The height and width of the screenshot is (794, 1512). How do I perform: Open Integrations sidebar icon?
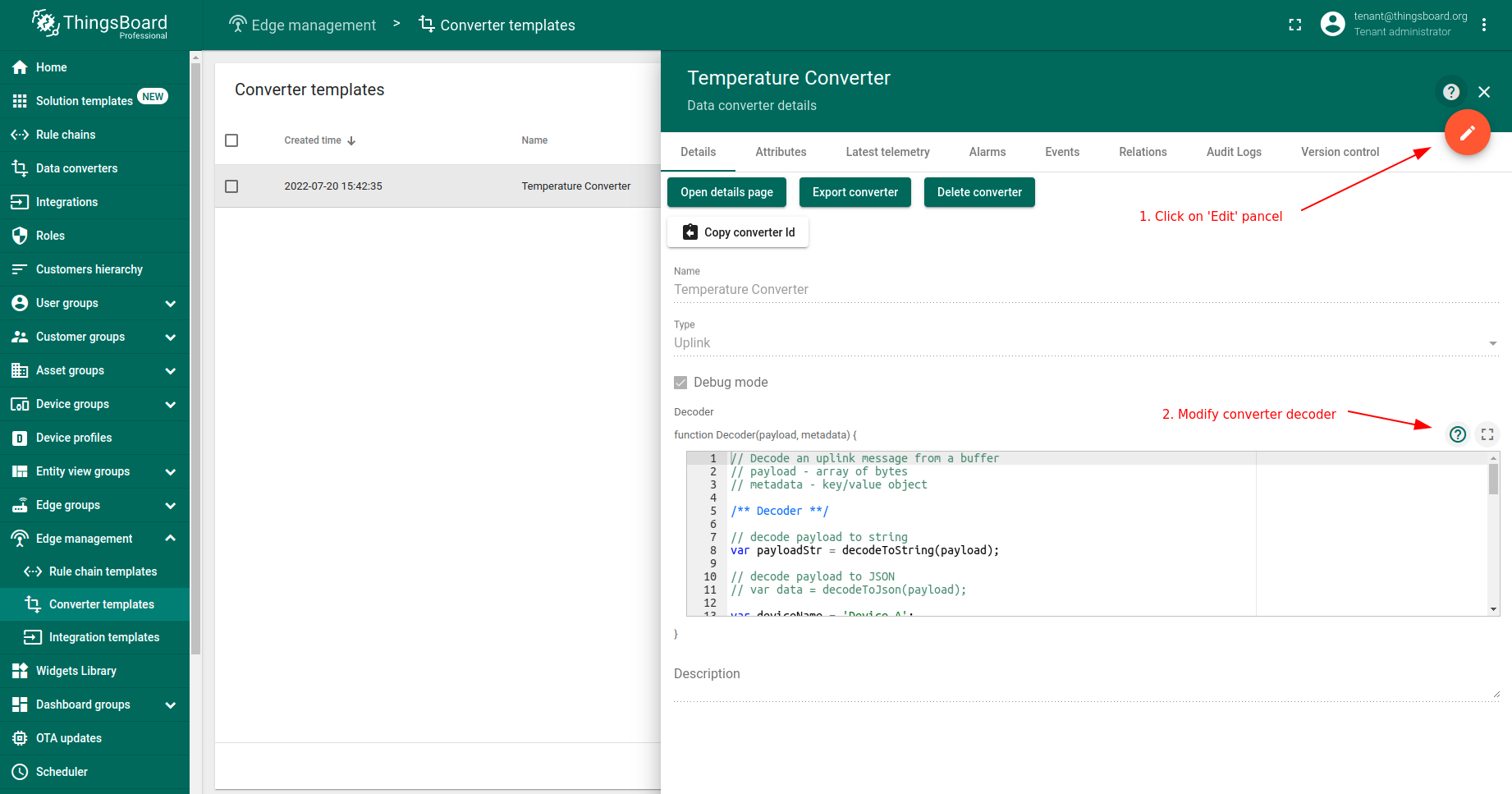click(20, 202)
